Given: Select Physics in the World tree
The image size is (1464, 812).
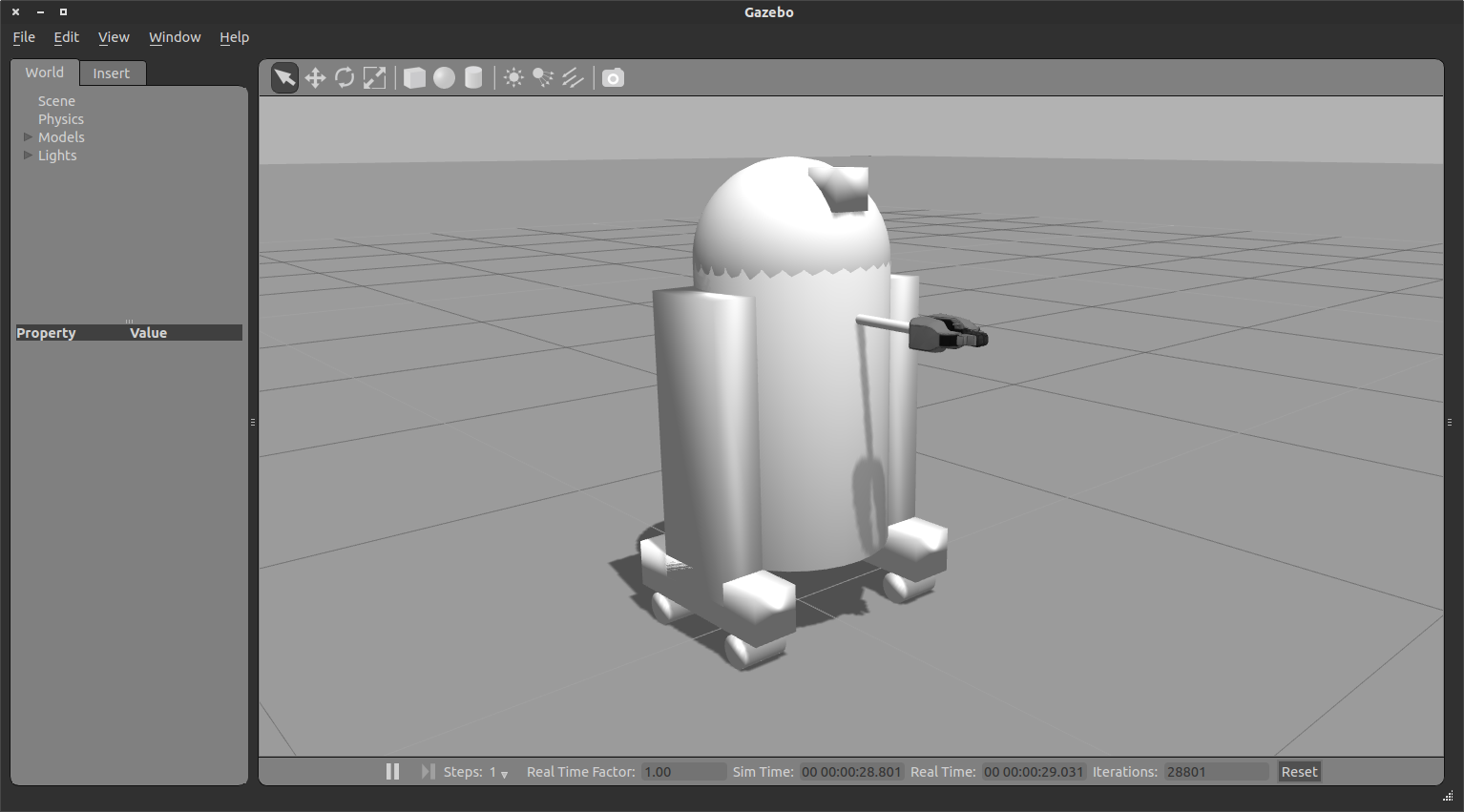Looking at the screenshot, I should pyautogui.click(x=61, y=119).
